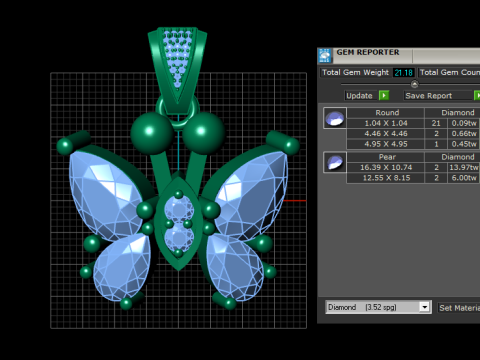Open the Diamond material dropdown arrow

coord(424,307)
